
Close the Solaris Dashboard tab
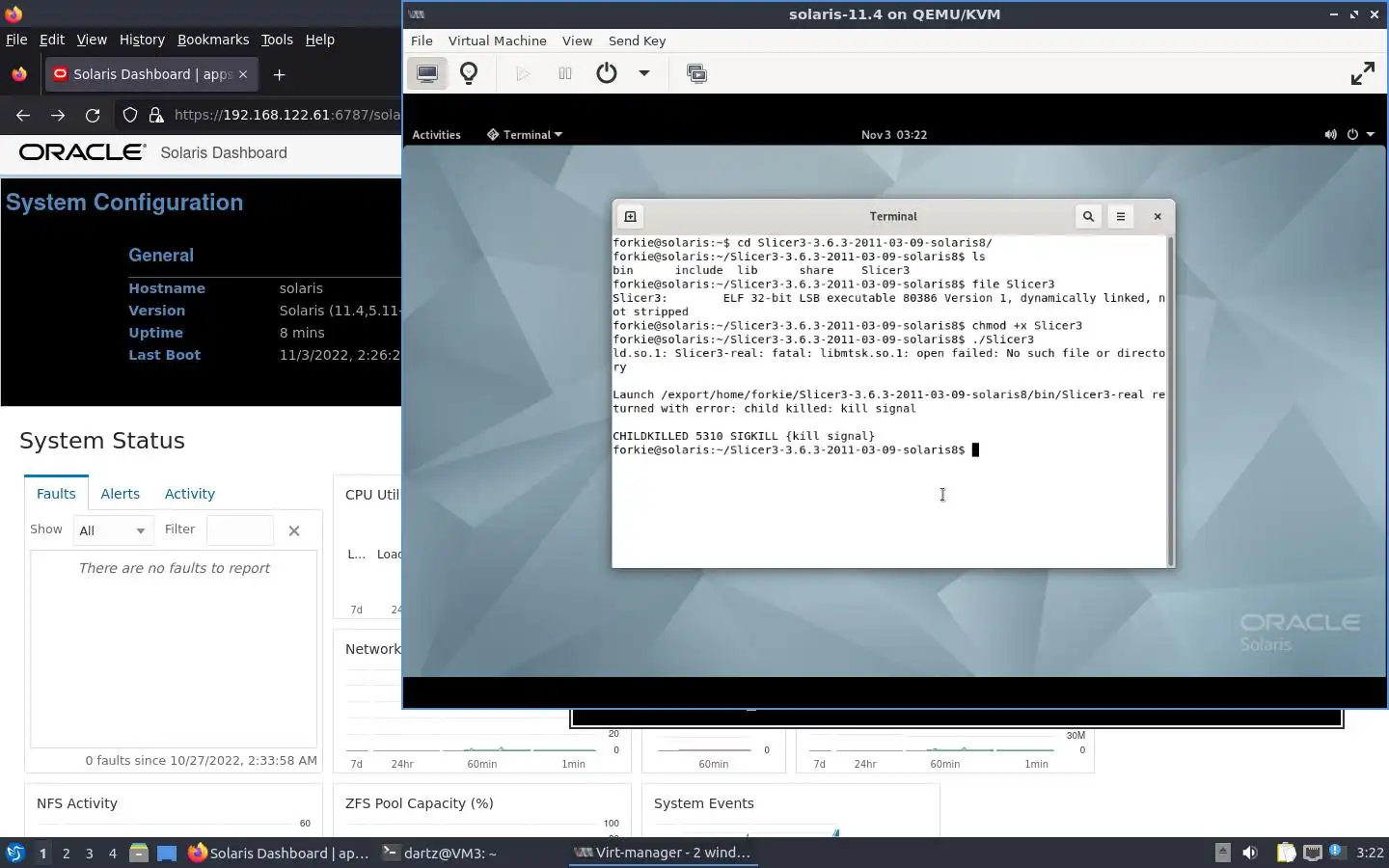[x=243, y=74]
